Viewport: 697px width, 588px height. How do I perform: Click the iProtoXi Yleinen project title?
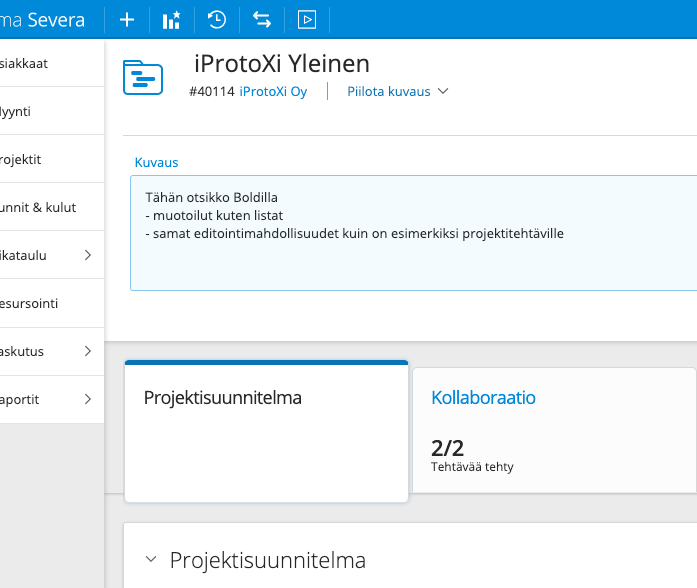[x=282, y=64]
